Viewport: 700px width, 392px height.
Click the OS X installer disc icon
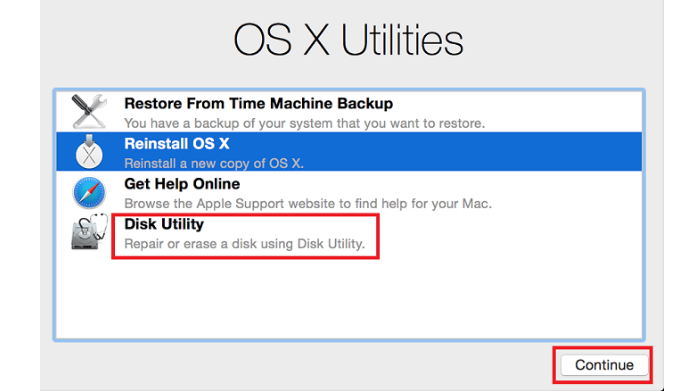coord(89,152)
